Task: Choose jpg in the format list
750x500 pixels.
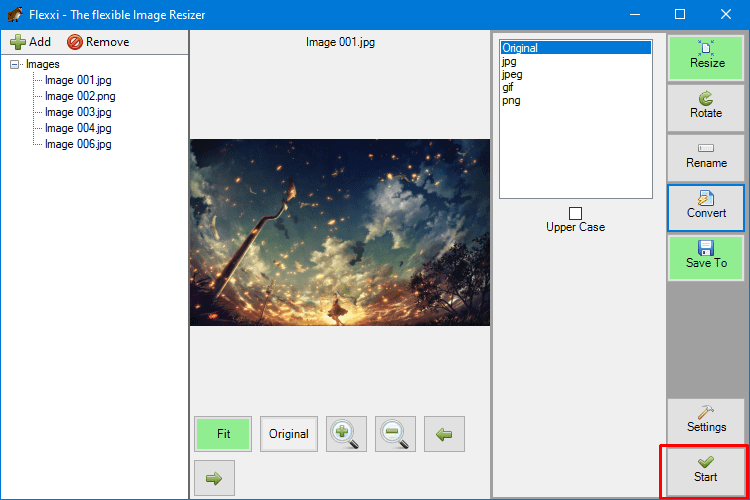Action: [575, 61]
